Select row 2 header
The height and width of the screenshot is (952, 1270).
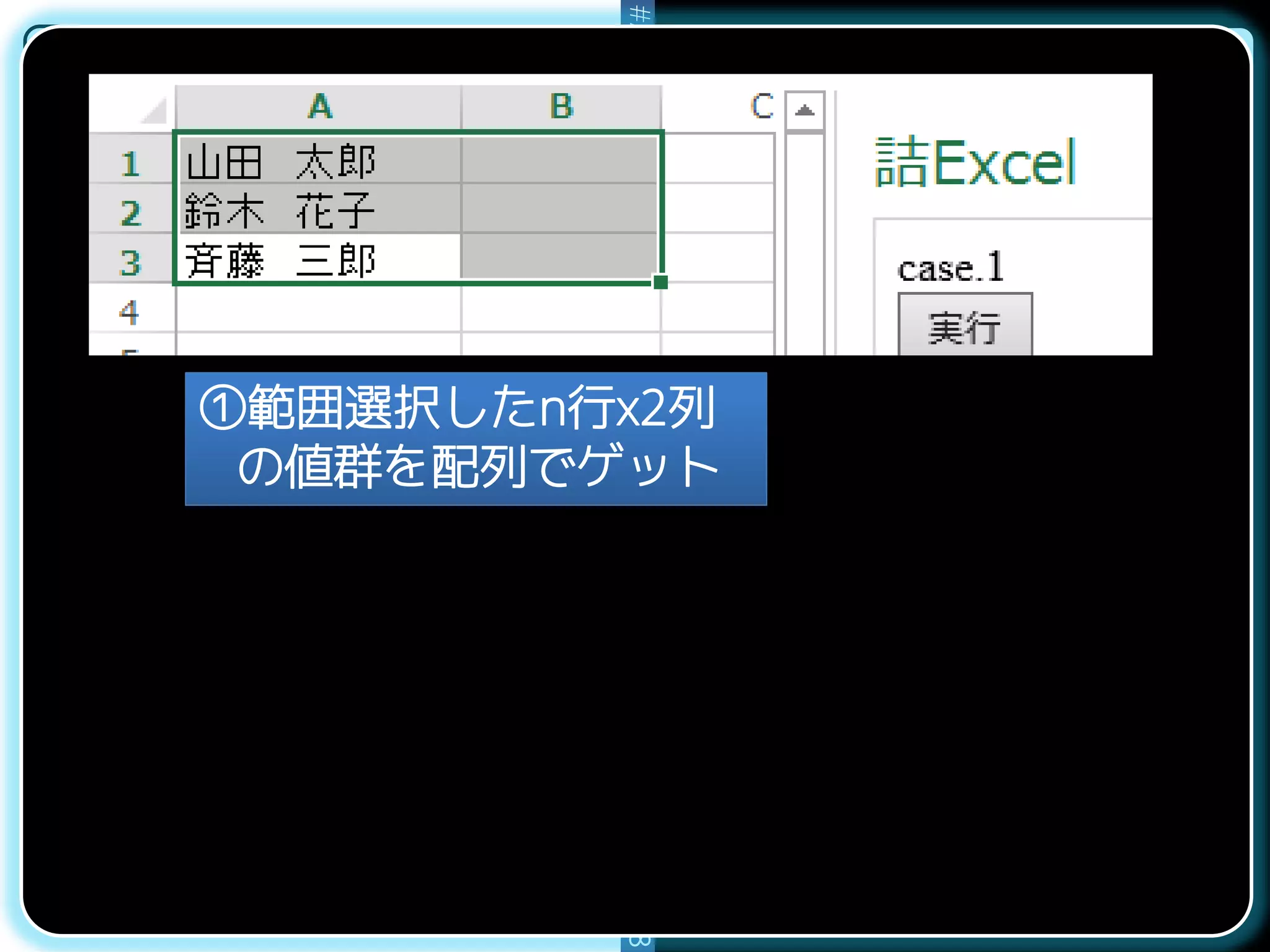[x=131, y=209]
